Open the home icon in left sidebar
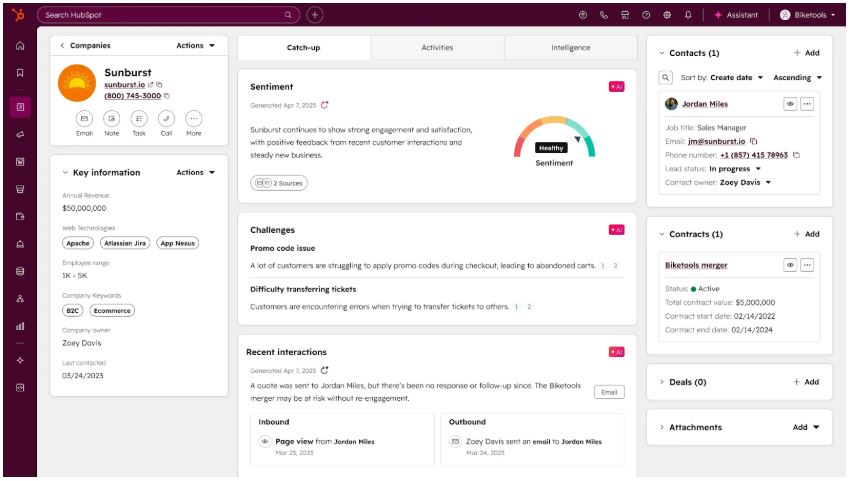This screenshot has width=851, height=481. (x=20, y=46)
